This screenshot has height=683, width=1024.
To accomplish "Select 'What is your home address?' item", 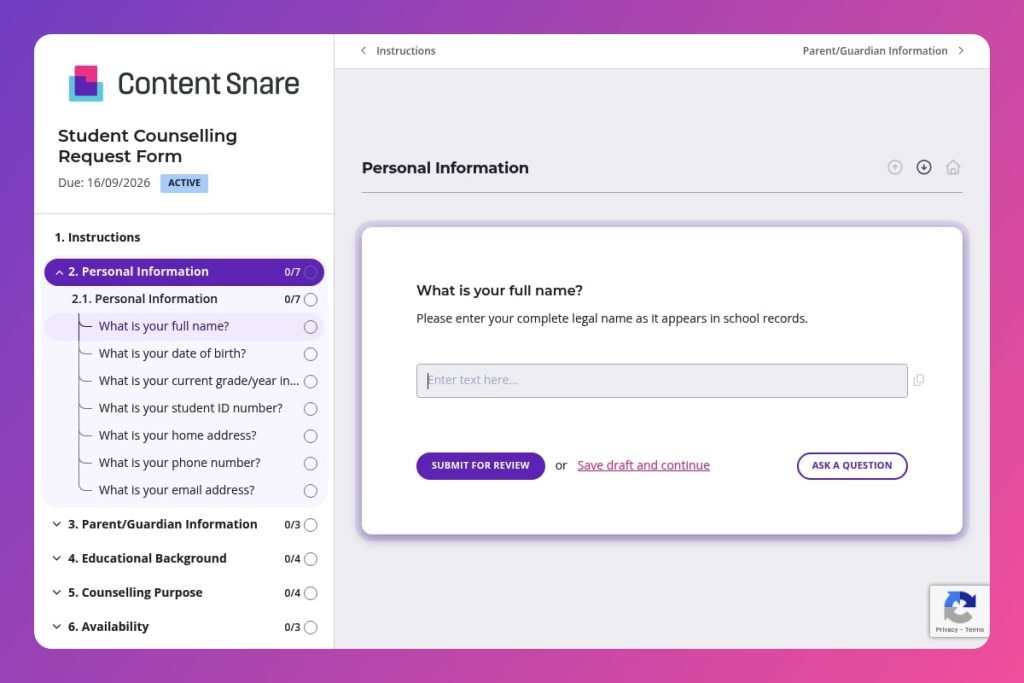I will click(x=178, y=436).
